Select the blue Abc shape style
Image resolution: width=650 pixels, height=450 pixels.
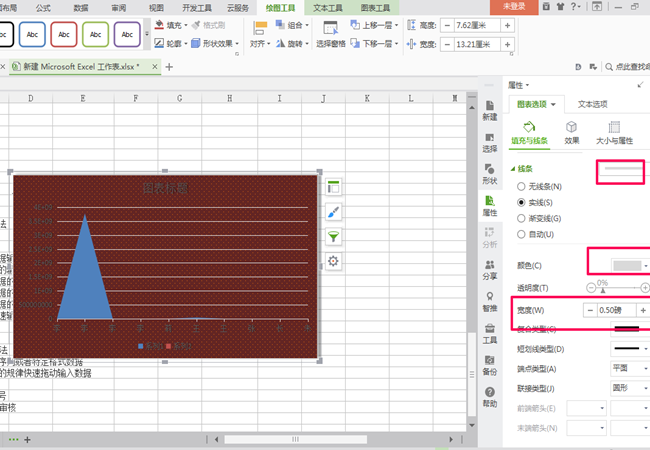pos(32,34)
